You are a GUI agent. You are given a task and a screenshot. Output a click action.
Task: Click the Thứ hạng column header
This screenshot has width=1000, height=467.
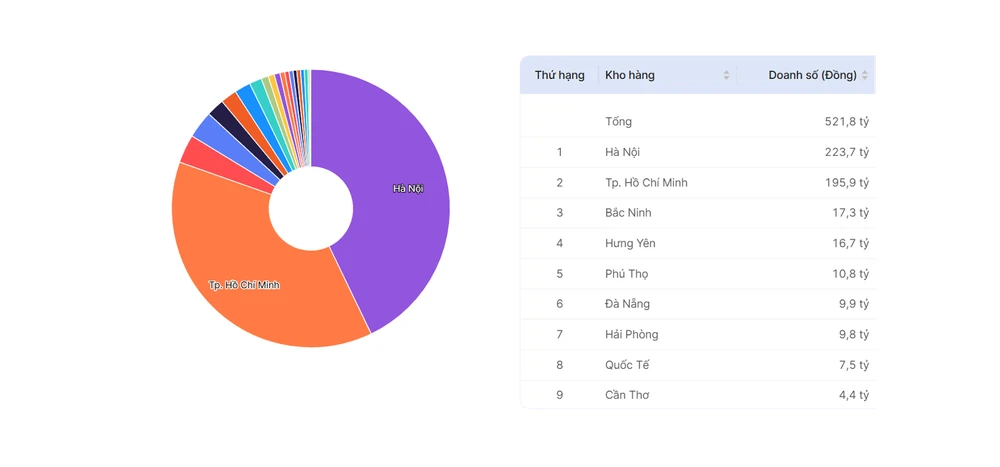(559, 75)
